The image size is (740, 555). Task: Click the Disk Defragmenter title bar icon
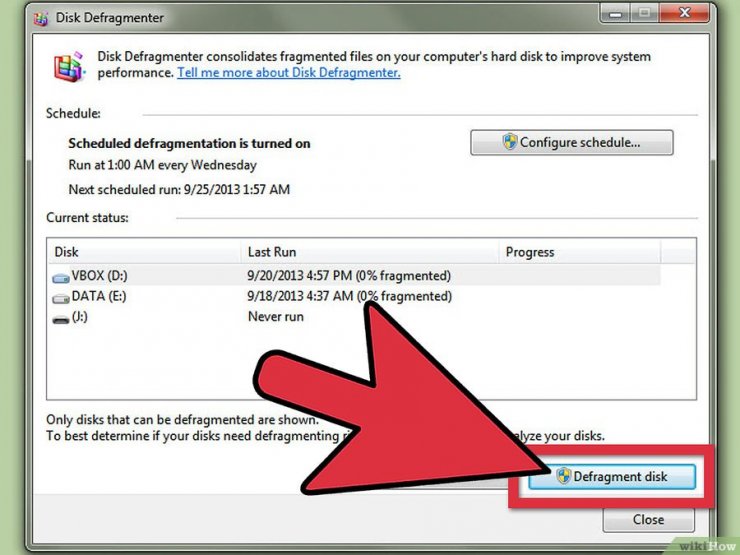tap(41, 18)
